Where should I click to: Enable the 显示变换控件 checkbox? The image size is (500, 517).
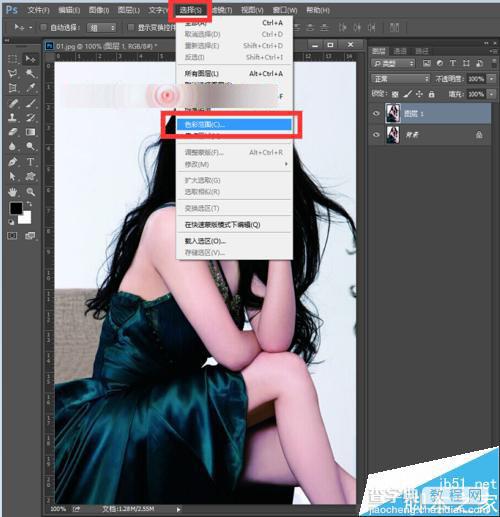(131, 27)
